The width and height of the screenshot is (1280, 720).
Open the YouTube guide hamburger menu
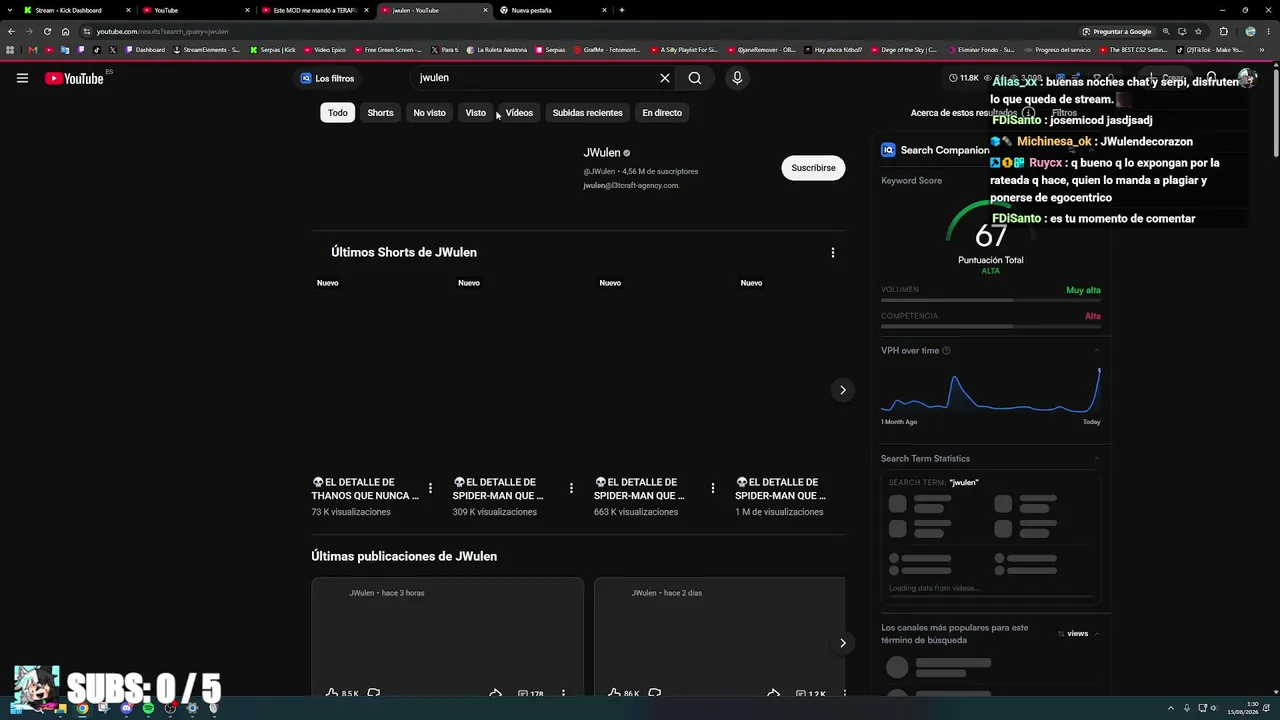coord(22,78)
